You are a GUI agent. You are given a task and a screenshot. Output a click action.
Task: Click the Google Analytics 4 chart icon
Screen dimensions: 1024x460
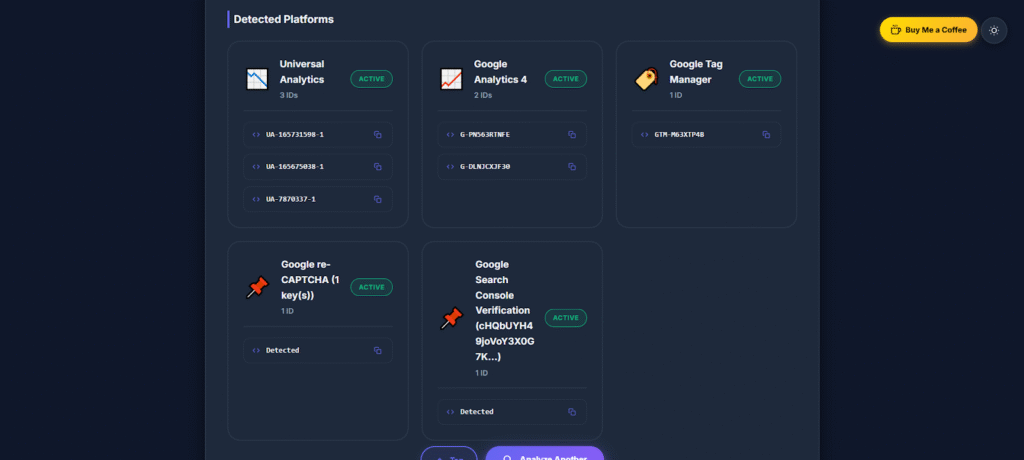click(x=452, y=79)
